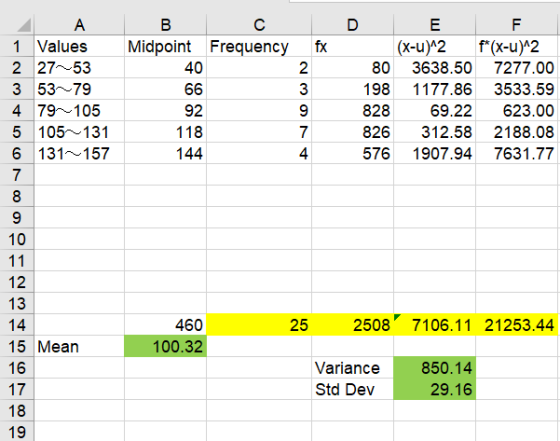This screenshot has width=560, height=441.
Task: Select column A header
Action: pos(79,25)
